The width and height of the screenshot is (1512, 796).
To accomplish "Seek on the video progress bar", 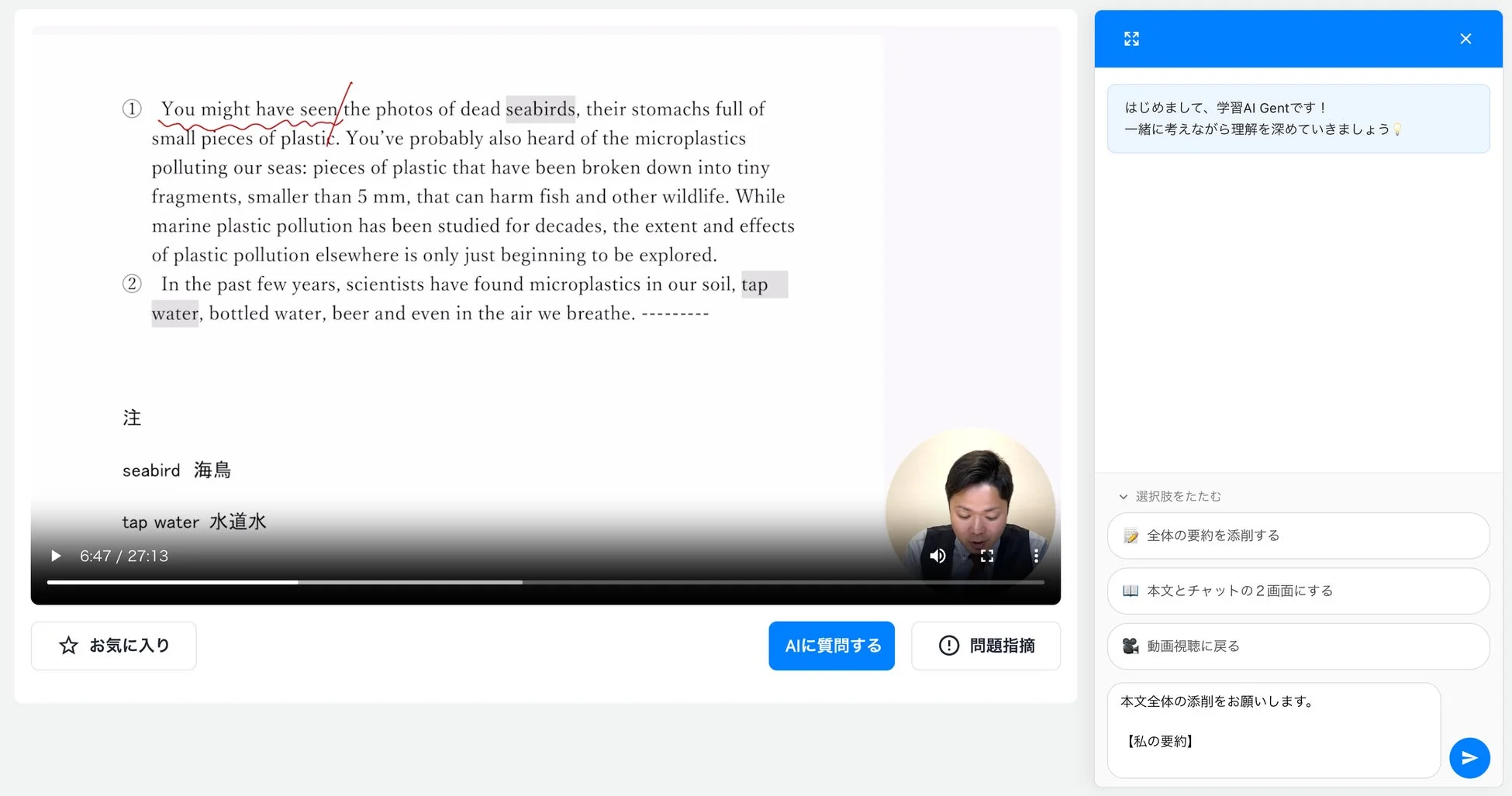I will click(546, 582).
